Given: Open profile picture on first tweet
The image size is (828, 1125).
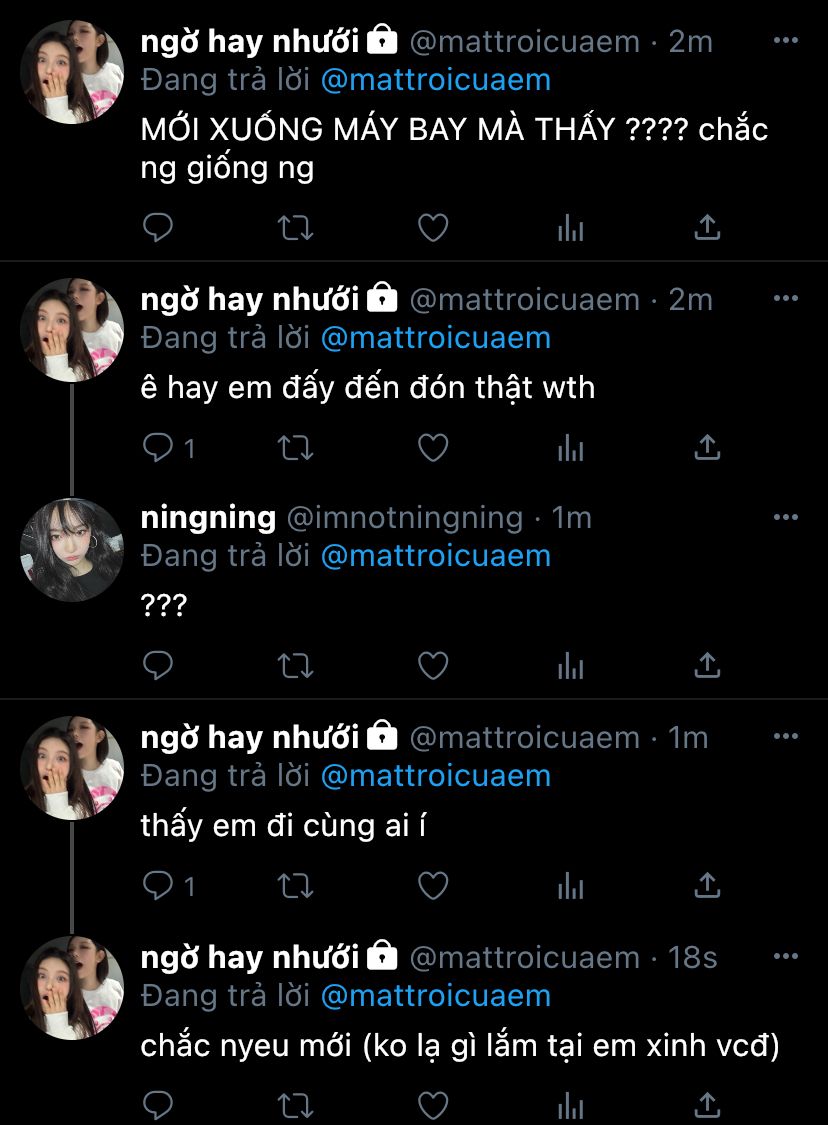Looking at the screenshot, I should [71, 72].
